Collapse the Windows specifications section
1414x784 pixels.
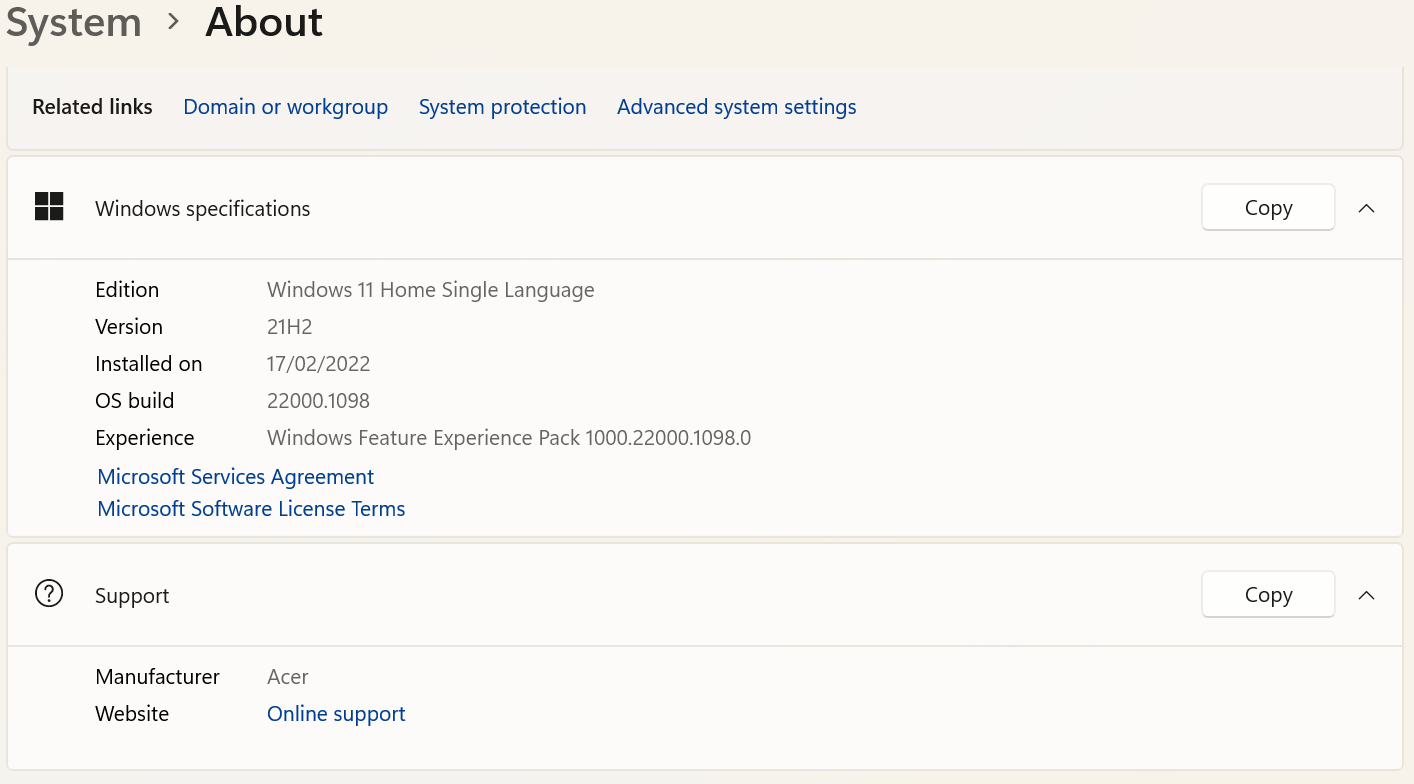[1366, 208]
